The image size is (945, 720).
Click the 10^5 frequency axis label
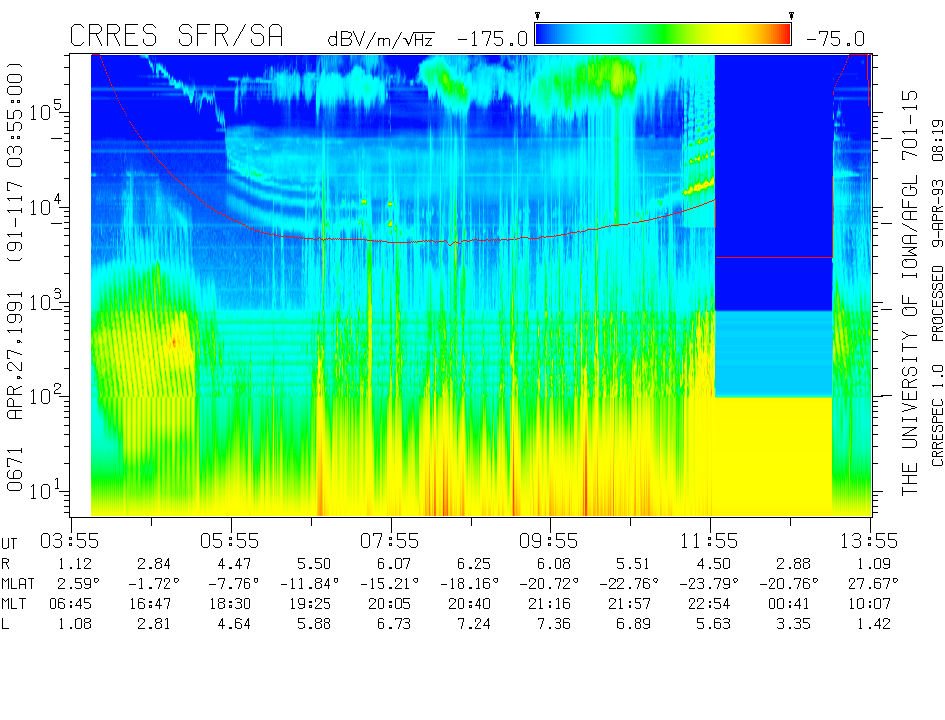[x=49, y=111]
